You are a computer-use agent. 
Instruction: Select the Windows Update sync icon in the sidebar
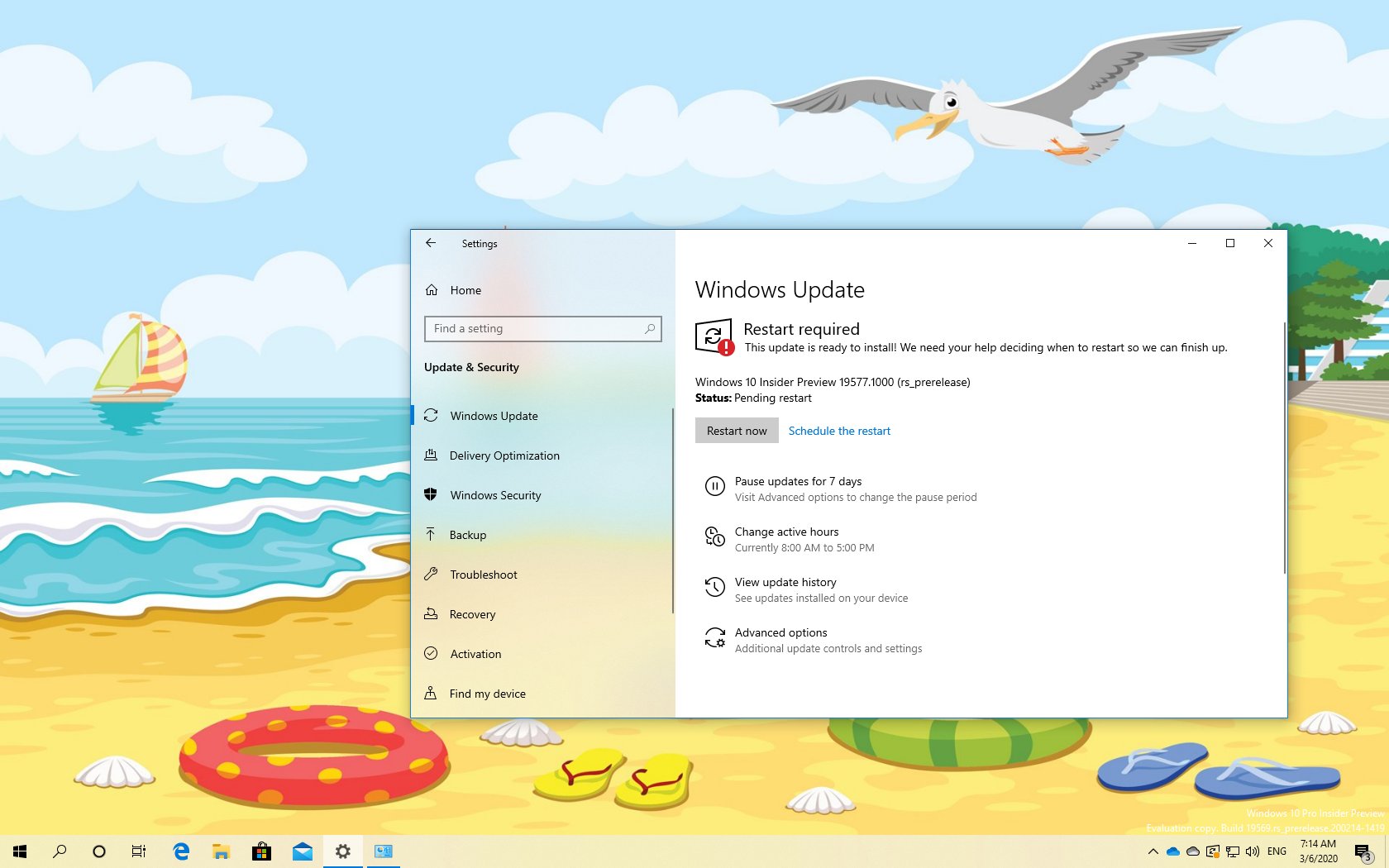point(431,416)
